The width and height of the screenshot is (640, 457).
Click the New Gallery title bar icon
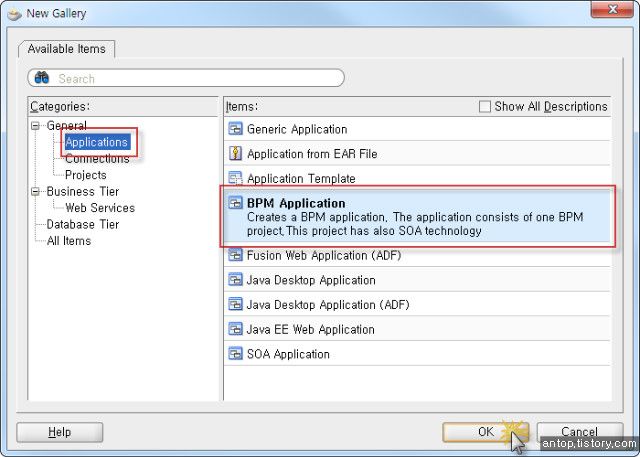click(x=14, y=14)
